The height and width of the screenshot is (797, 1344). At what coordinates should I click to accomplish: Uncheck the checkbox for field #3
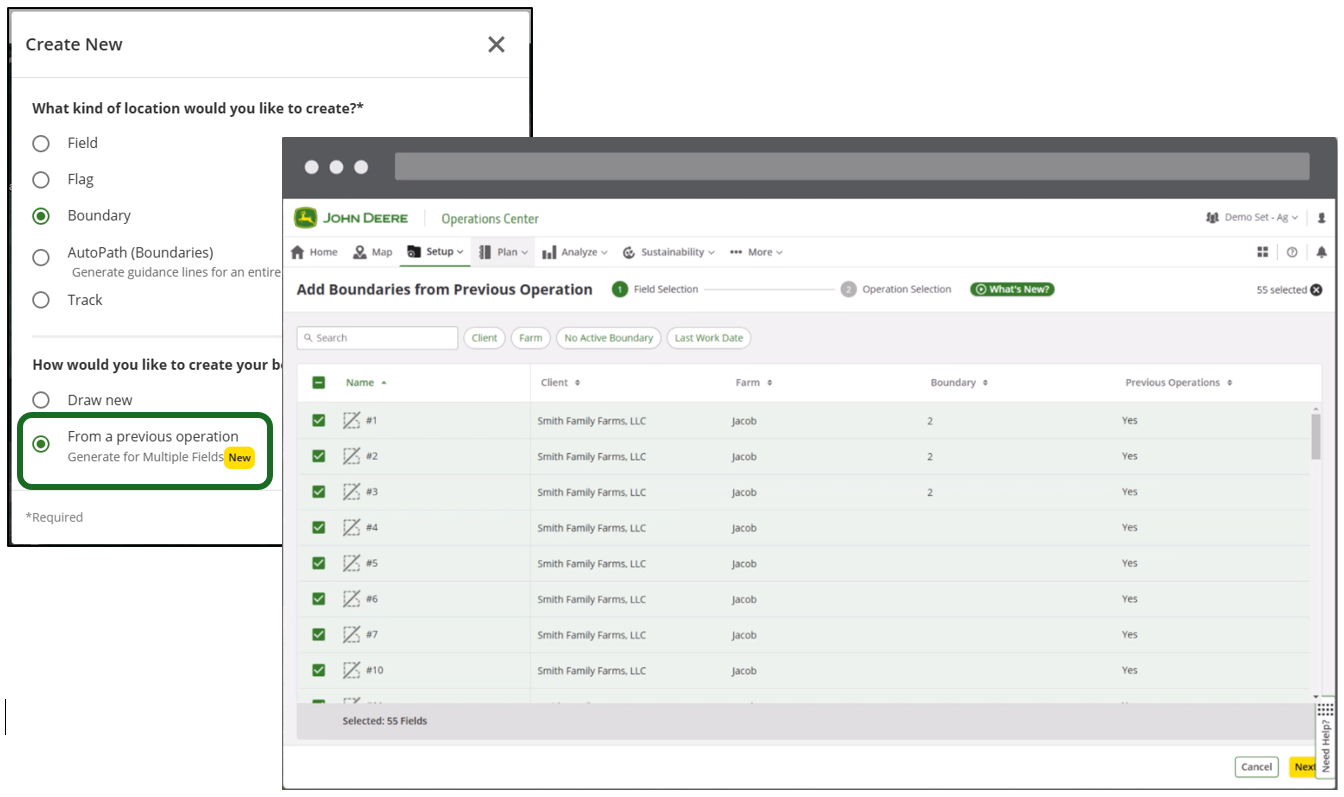319,492
